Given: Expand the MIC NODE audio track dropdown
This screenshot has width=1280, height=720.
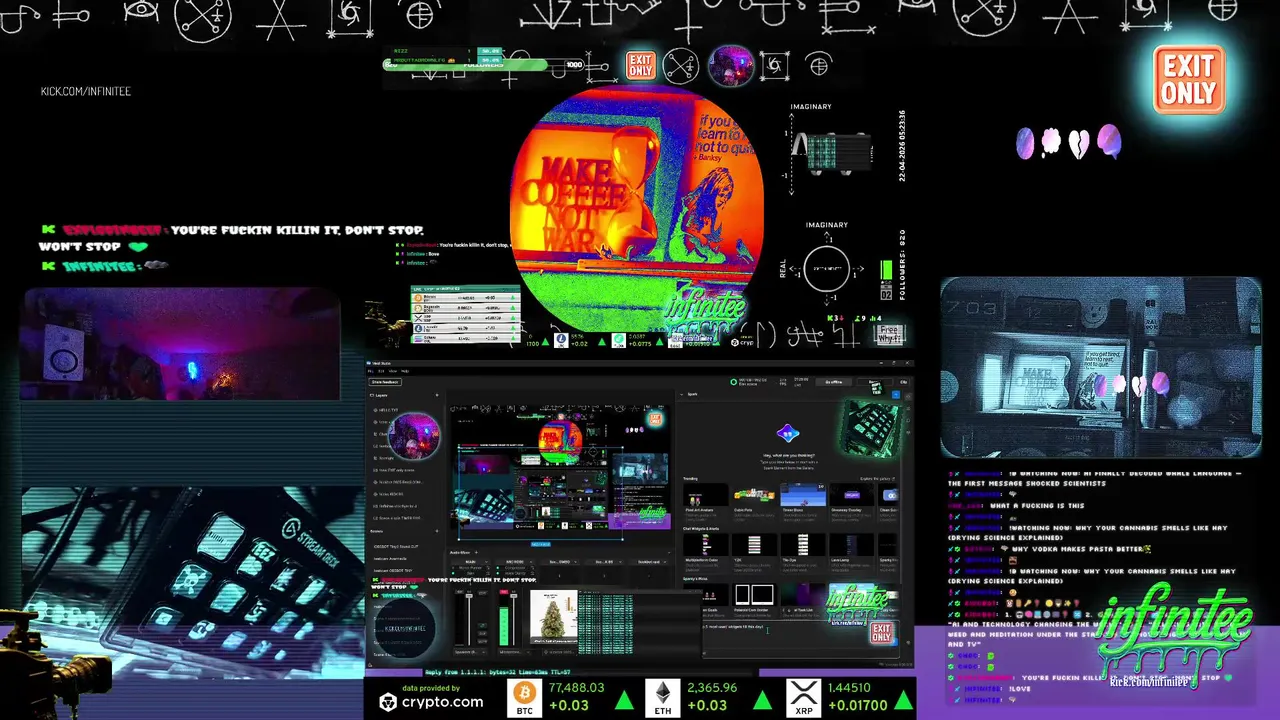Looking at the screenshot, I should coord(530,562).
